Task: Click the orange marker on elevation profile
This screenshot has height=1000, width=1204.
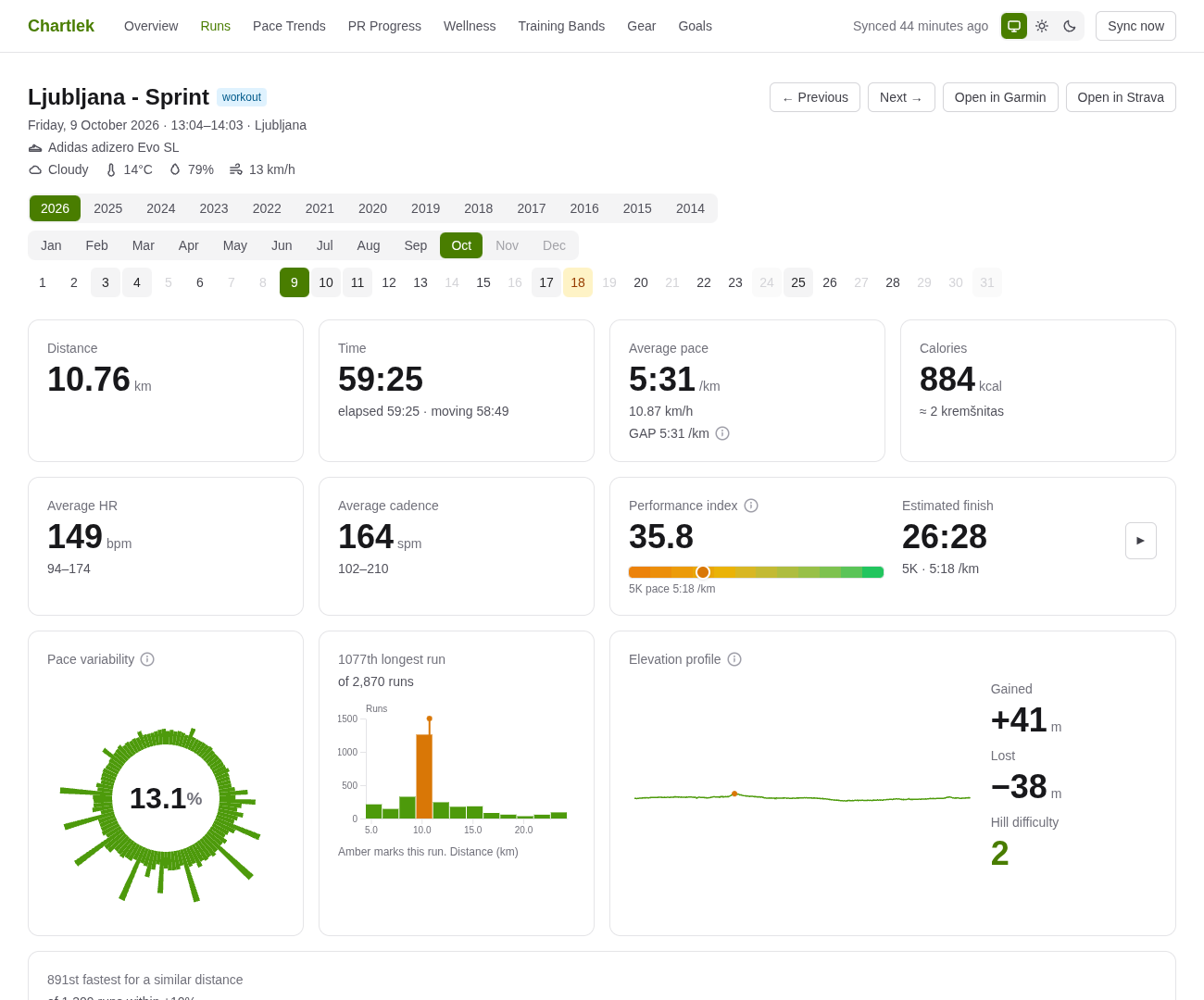Action: tap(734, 794)
